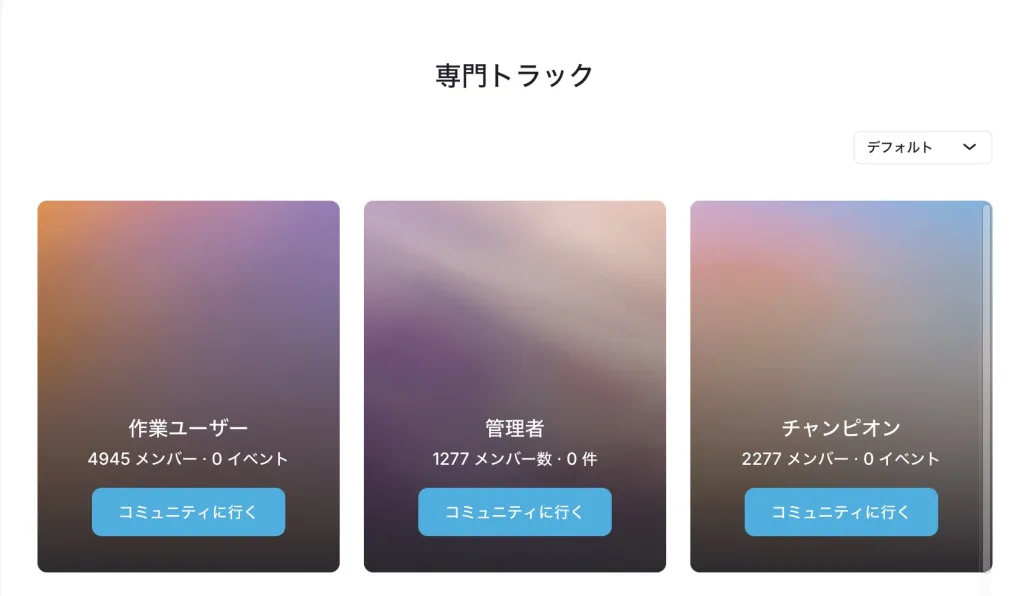
Task: Go to community from 作業ユーザー card
Action: click(188, 512)
